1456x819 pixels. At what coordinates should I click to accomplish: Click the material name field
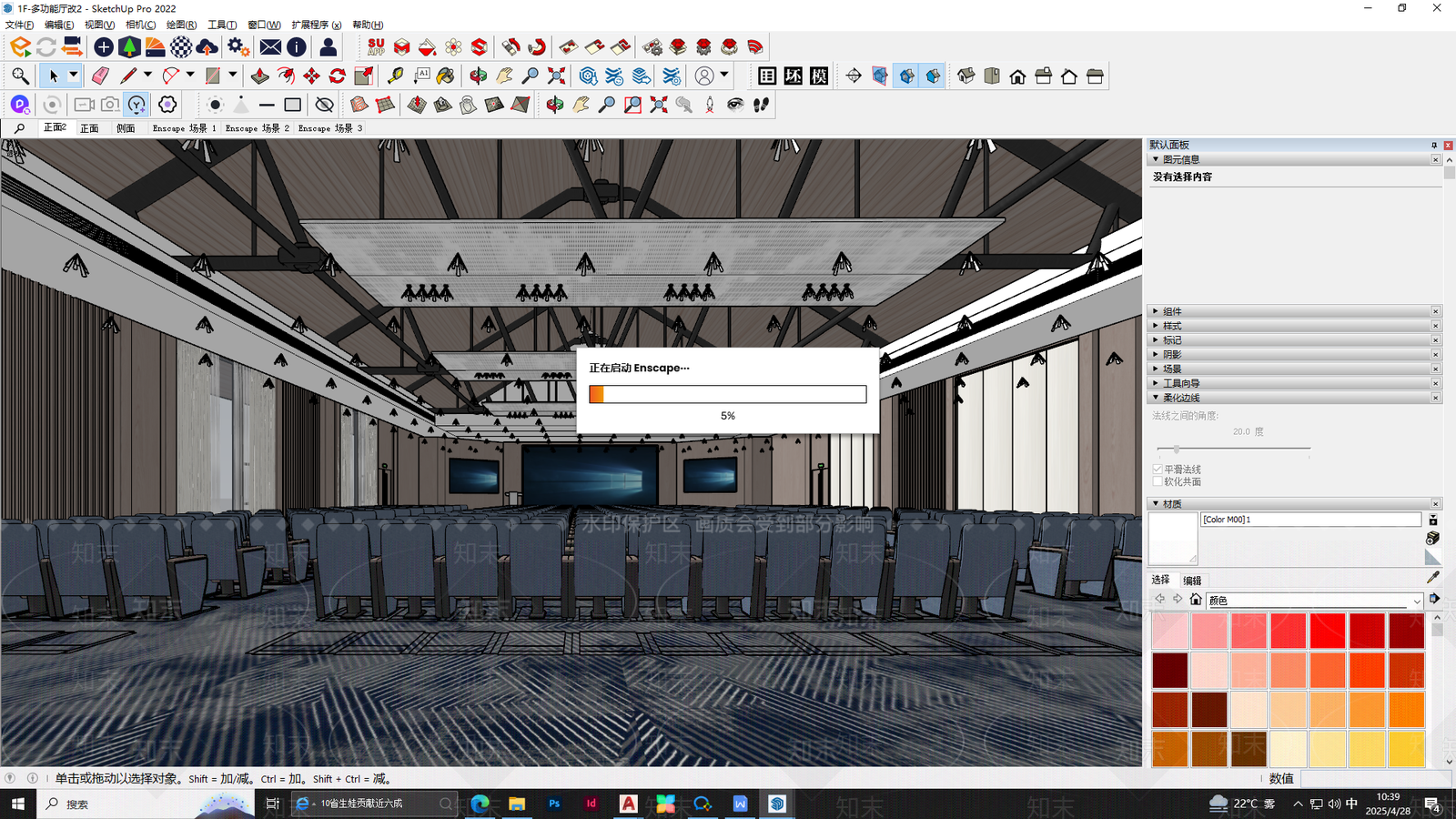coord(1310,520)
